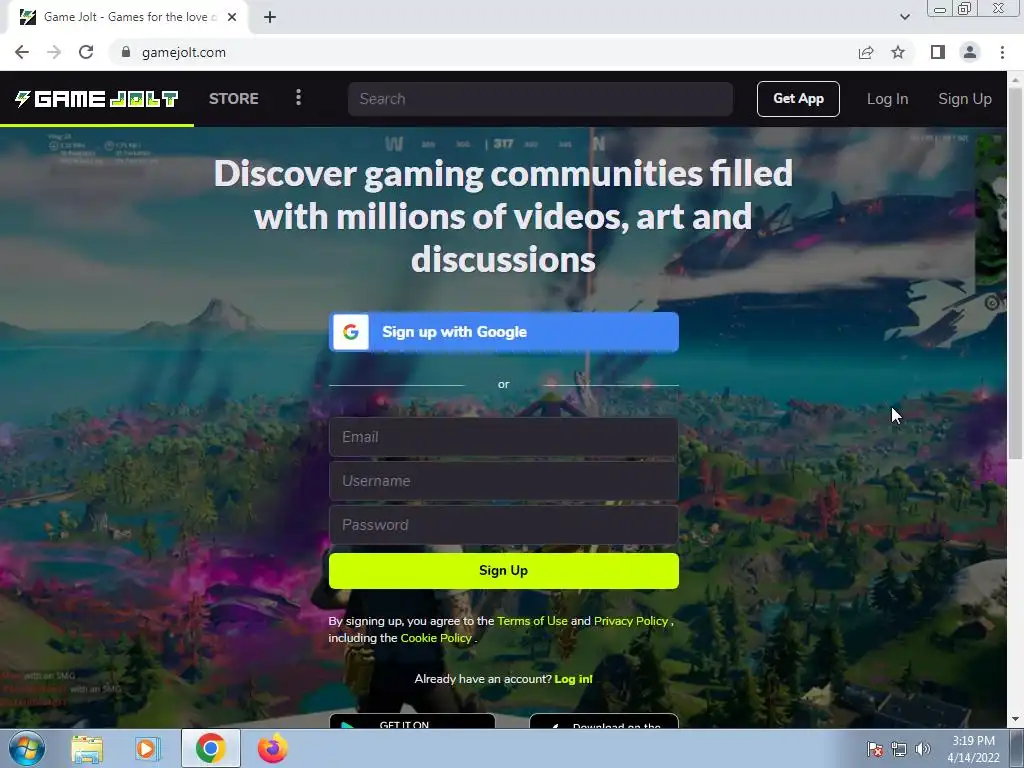Open the Windows Start menu

[27, 748]
